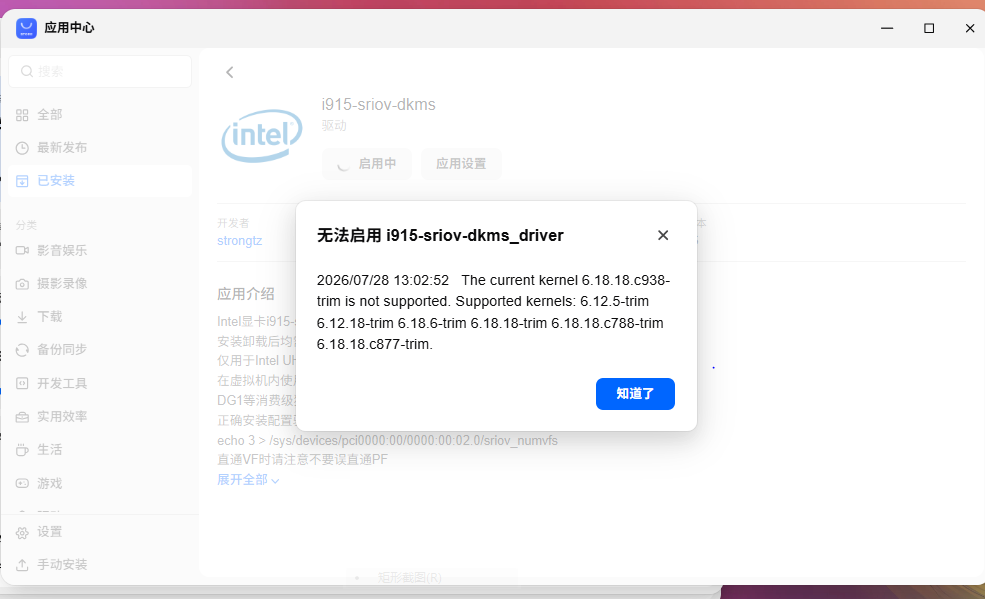Open 开发工具 category

click(100, 384)
